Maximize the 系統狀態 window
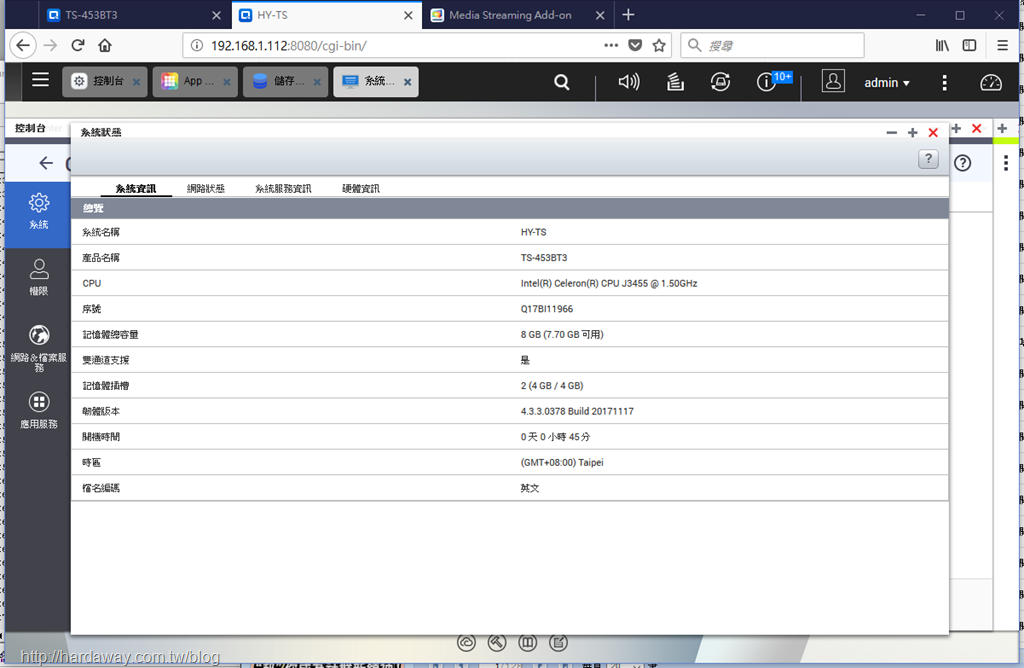1024x668 pixels. point(912,133)
